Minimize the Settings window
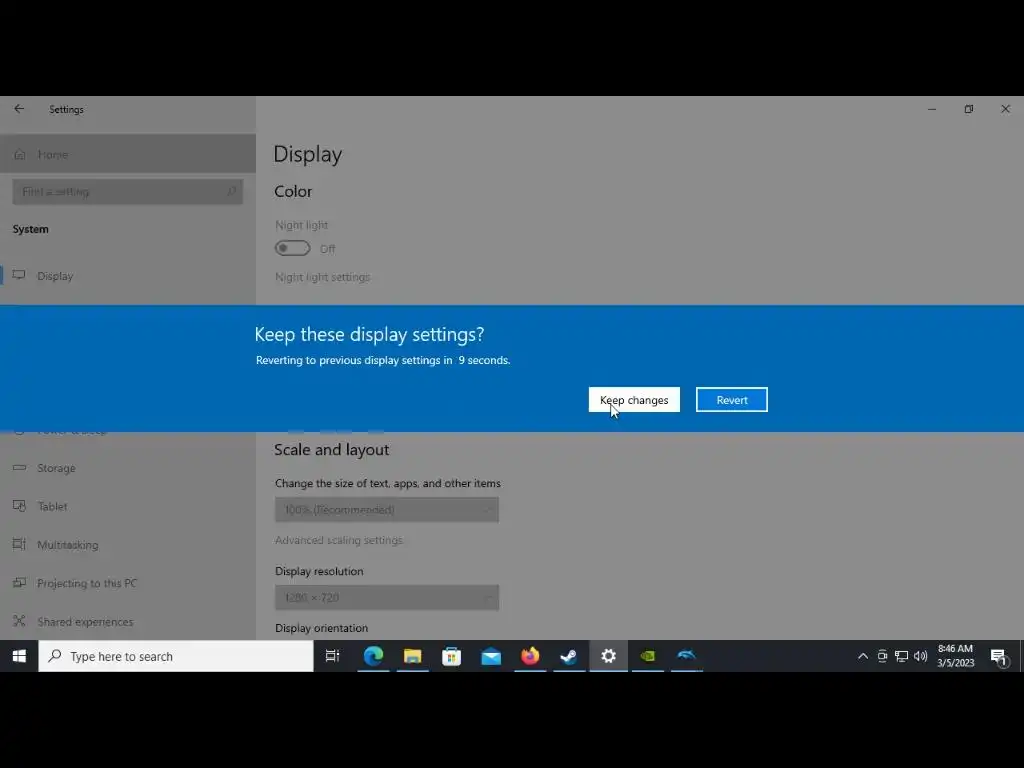The width and height of the screenshot is (1024, 768). (932, 109)
